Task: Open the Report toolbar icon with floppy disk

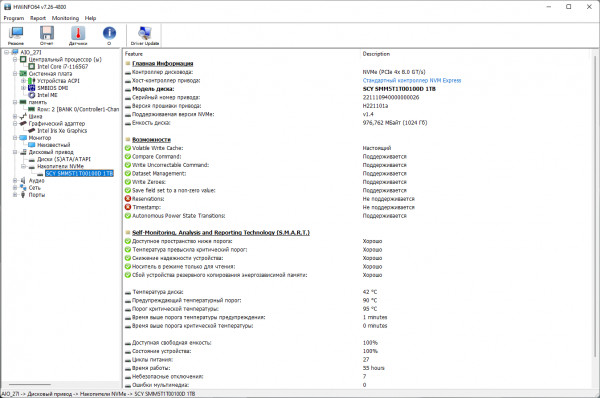Action: click(x=47, y=36)
